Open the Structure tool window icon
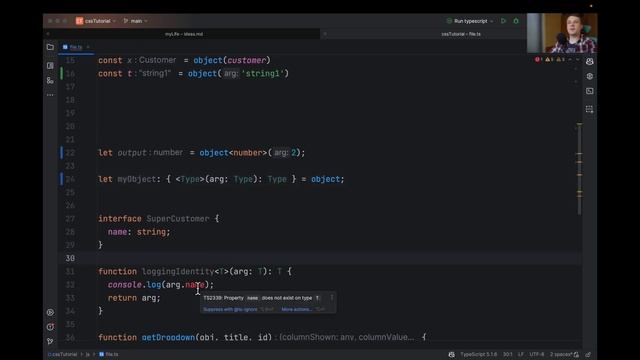This screenshot has height=360, width=640. click(50, 80)
